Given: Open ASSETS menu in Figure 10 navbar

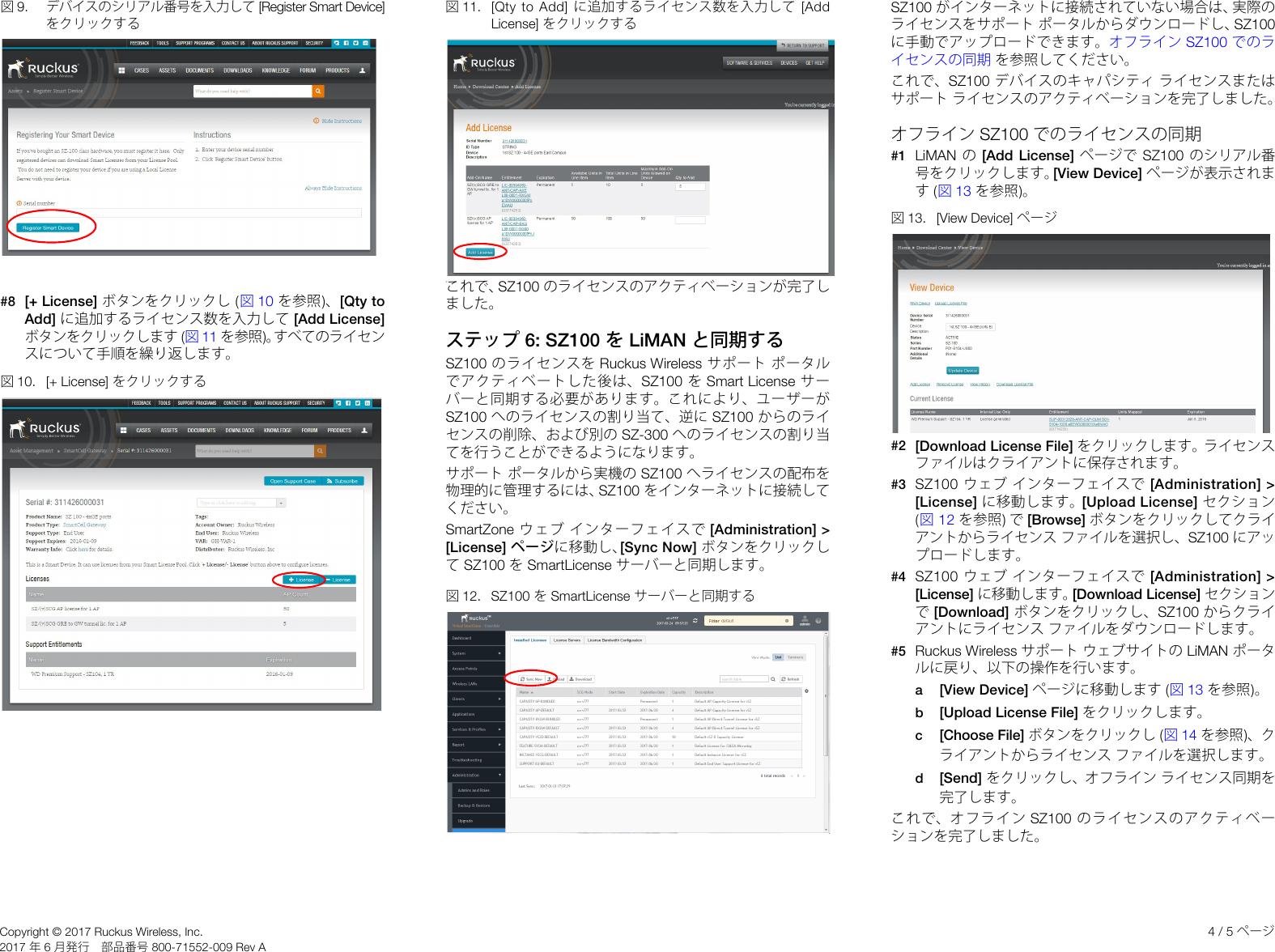Looking at the screenshot, I should coord(169,430).
